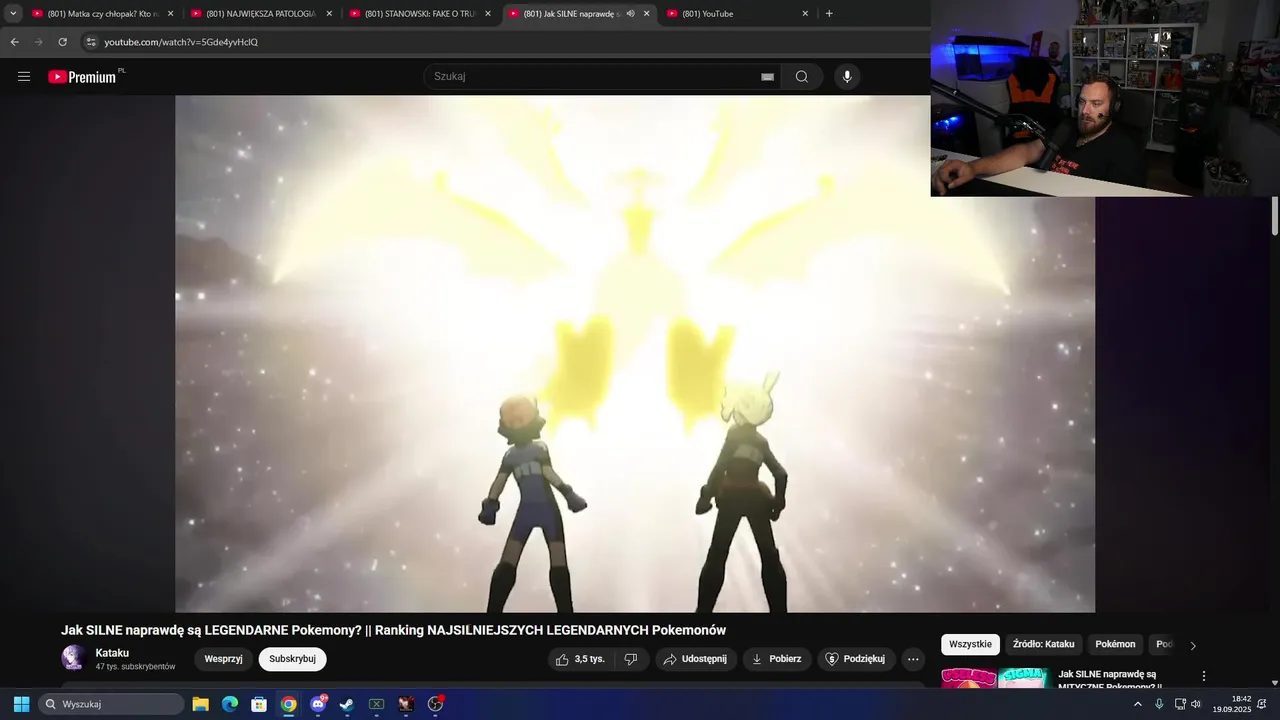Select Źródło: Kataku filter chip
The height and width of the screenshot is (720, 1280).
tap(1043, 644)
